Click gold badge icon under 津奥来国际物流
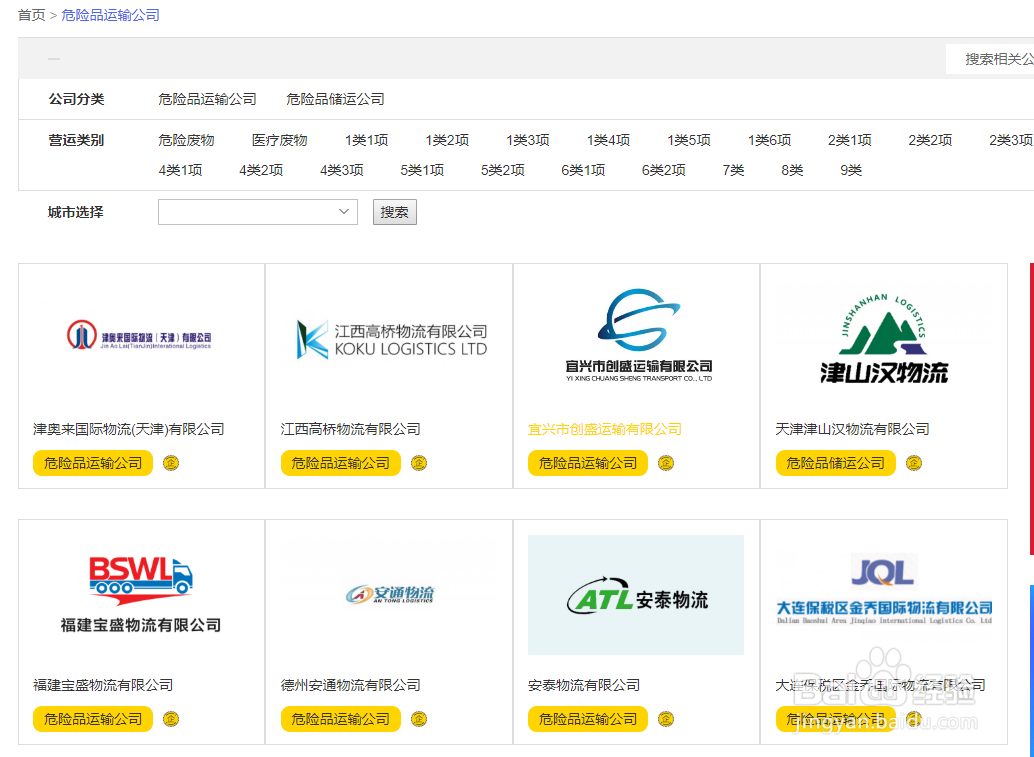This screenshot has width=1034, height=757. (171, 463)
